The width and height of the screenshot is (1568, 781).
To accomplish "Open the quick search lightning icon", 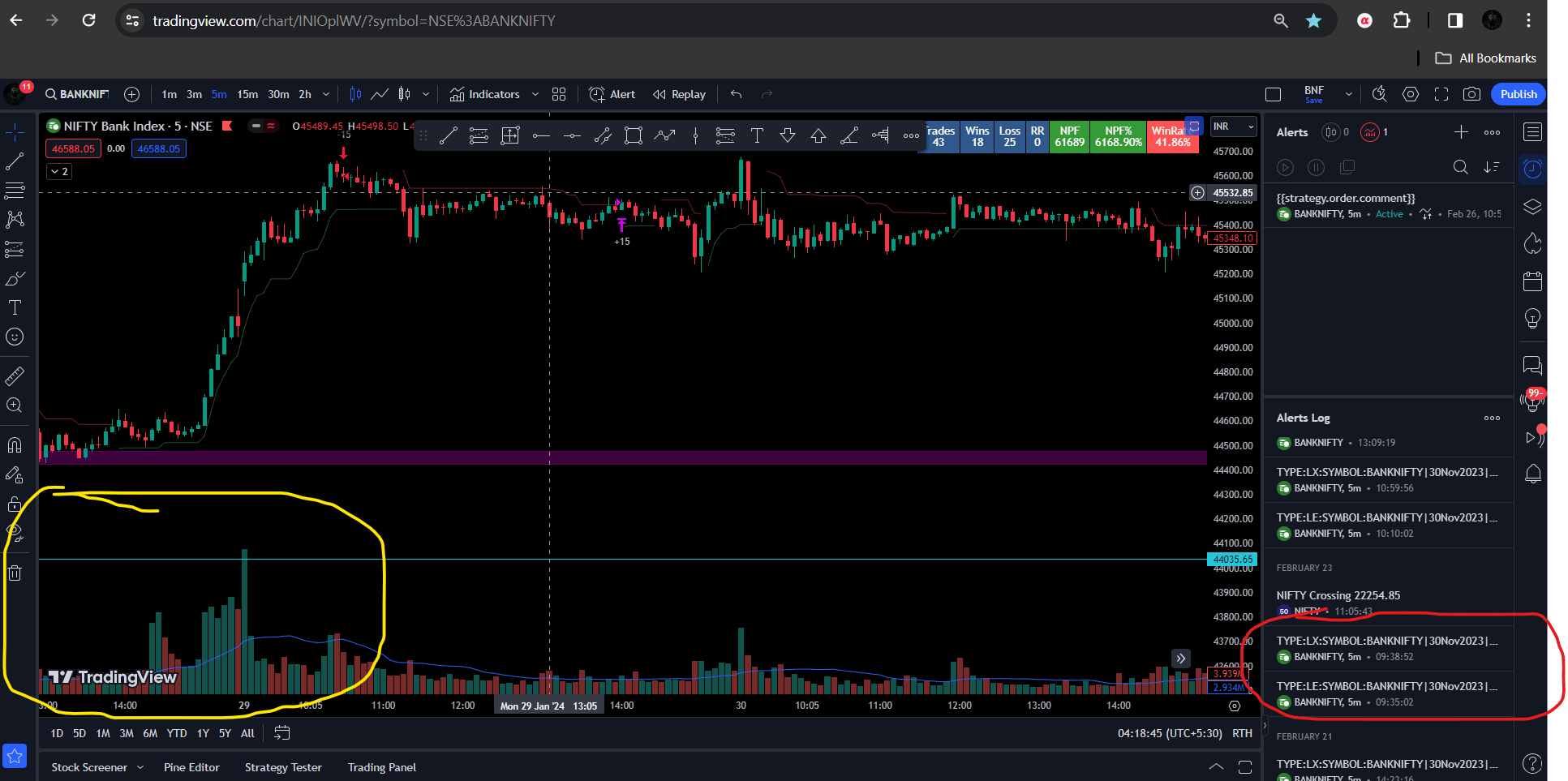I will 1379,94.
